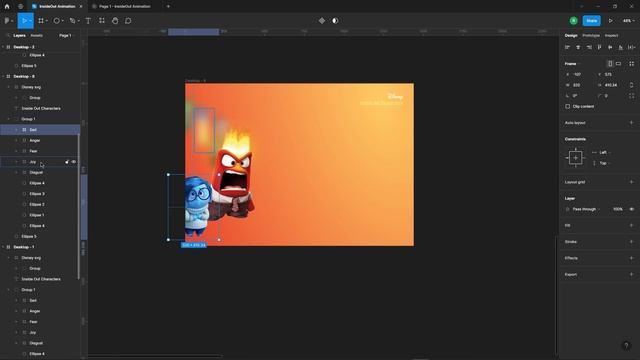Add an Effect with plus button
This screenshot has height=360, width=640.
point(631,258)
